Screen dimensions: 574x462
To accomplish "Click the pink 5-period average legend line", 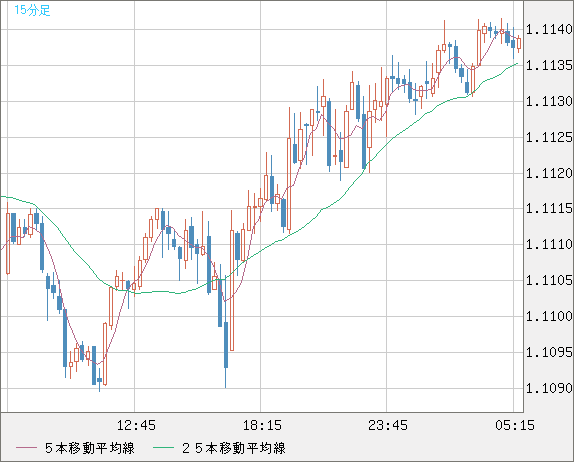I will click(27, 448).
